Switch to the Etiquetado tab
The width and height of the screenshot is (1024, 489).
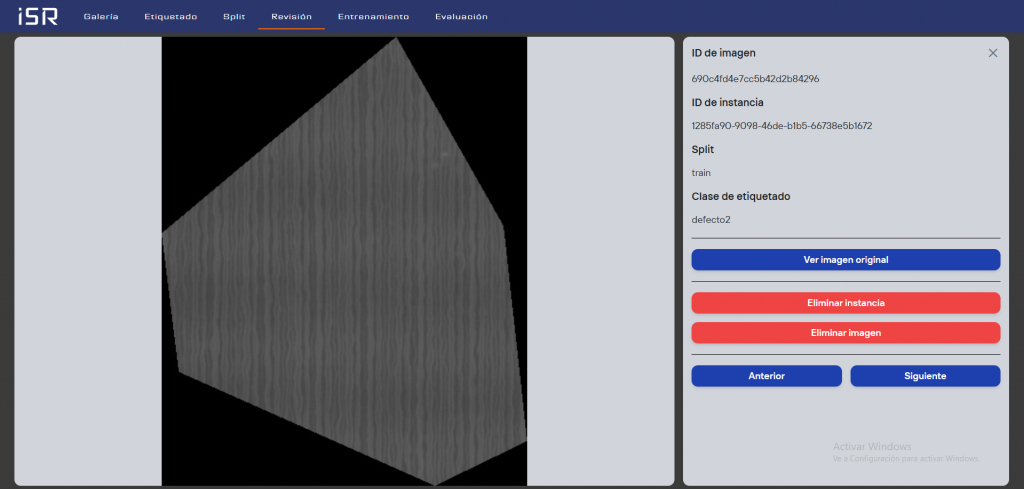tap(171, 17)
